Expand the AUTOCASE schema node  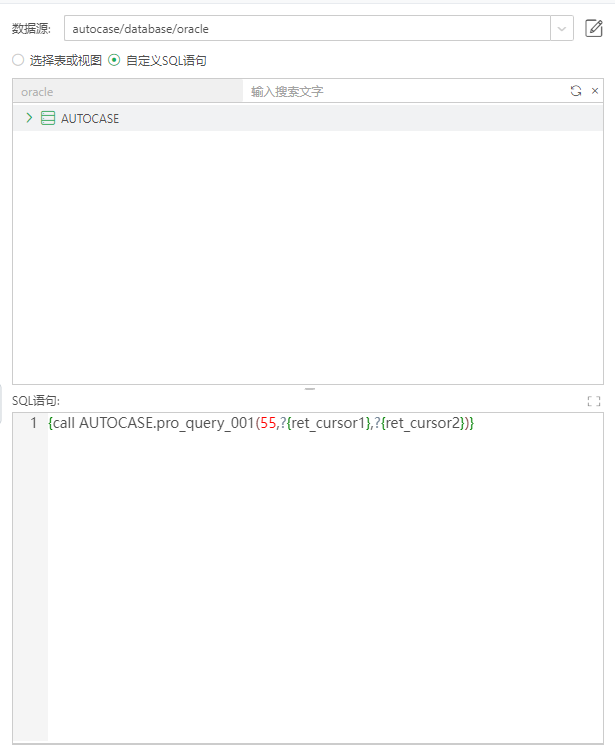29,118
